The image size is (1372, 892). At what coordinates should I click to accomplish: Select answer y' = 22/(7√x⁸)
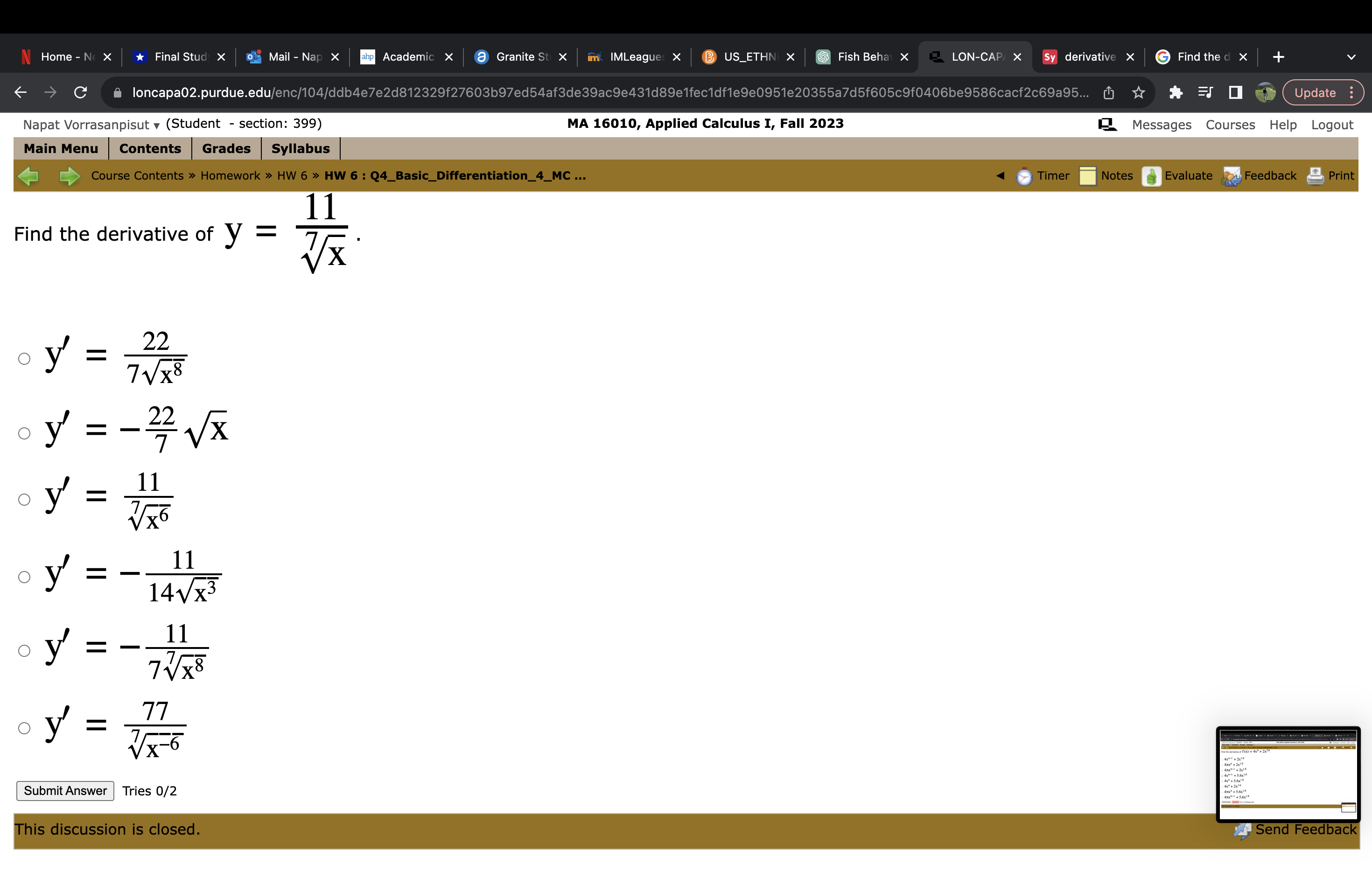[24, 358]
